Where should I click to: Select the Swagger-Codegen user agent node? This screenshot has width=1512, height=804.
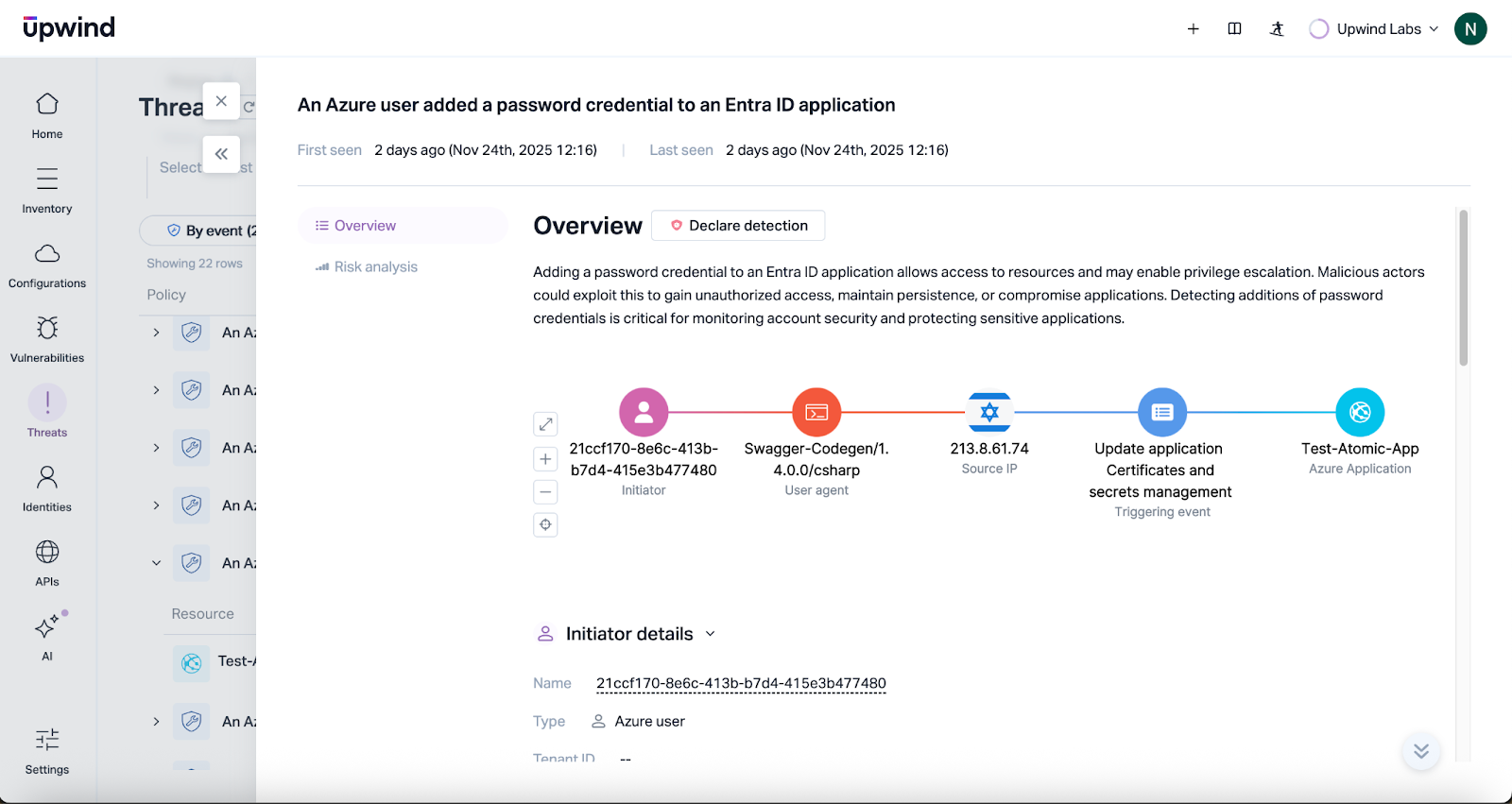(x=816, y=413)
